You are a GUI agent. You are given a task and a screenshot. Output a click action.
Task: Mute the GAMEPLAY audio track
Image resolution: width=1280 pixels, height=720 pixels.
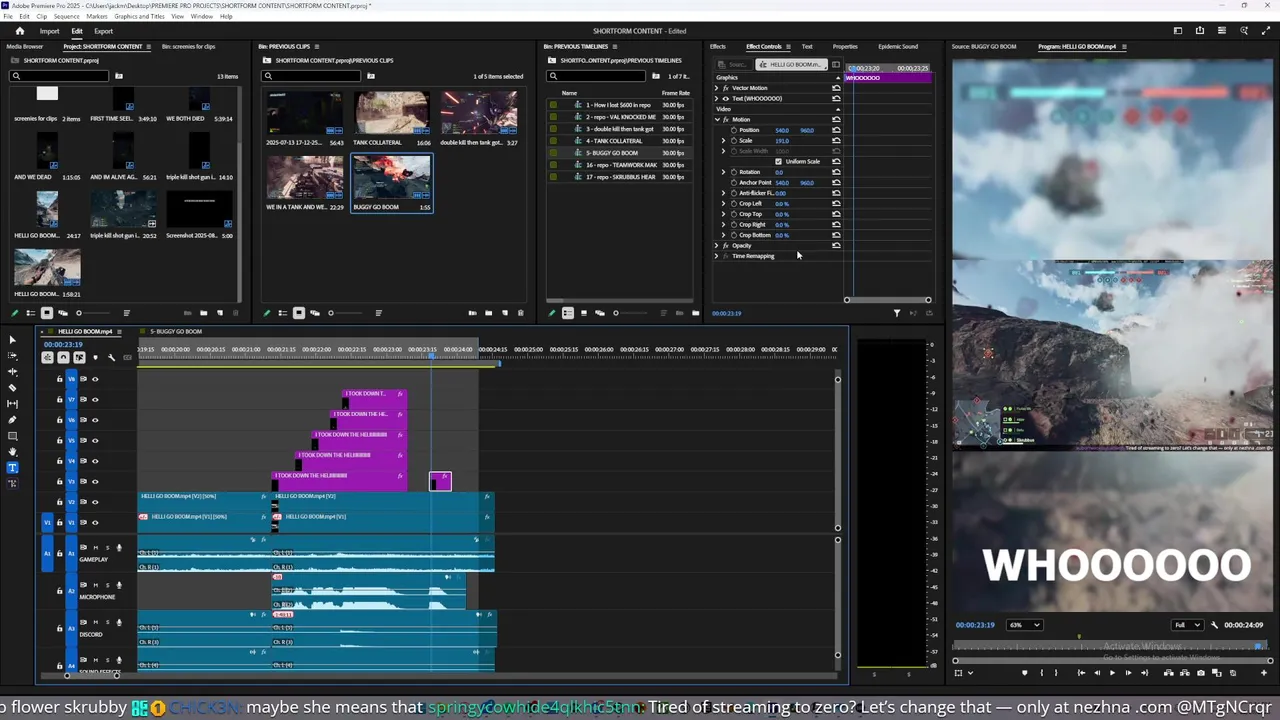click(x=96, y=547)
